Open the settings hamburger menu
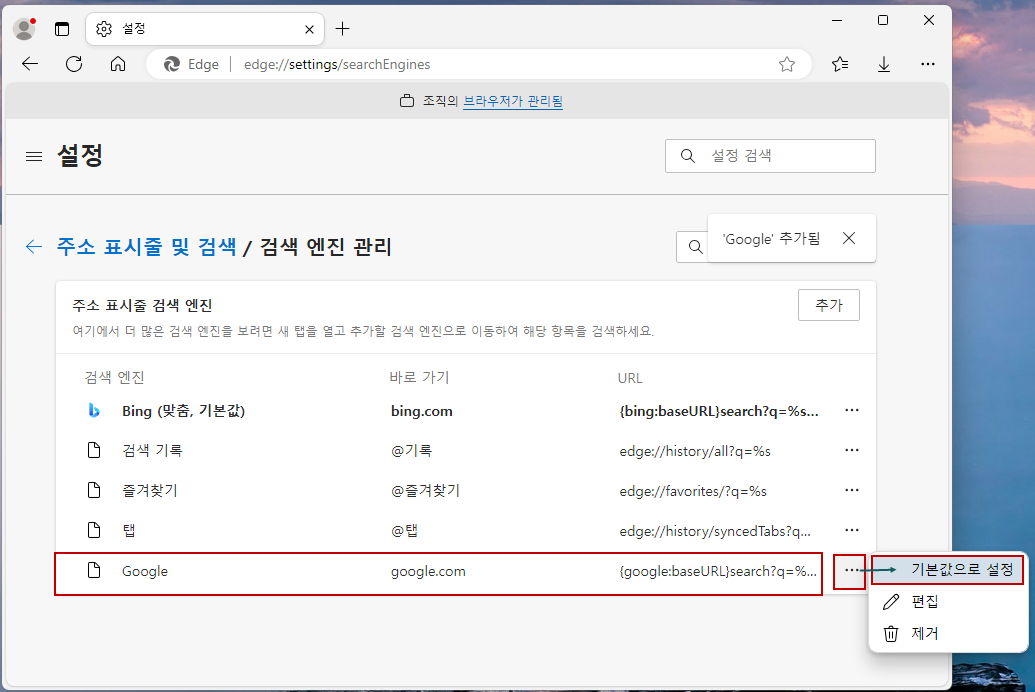 pos(34,156)
